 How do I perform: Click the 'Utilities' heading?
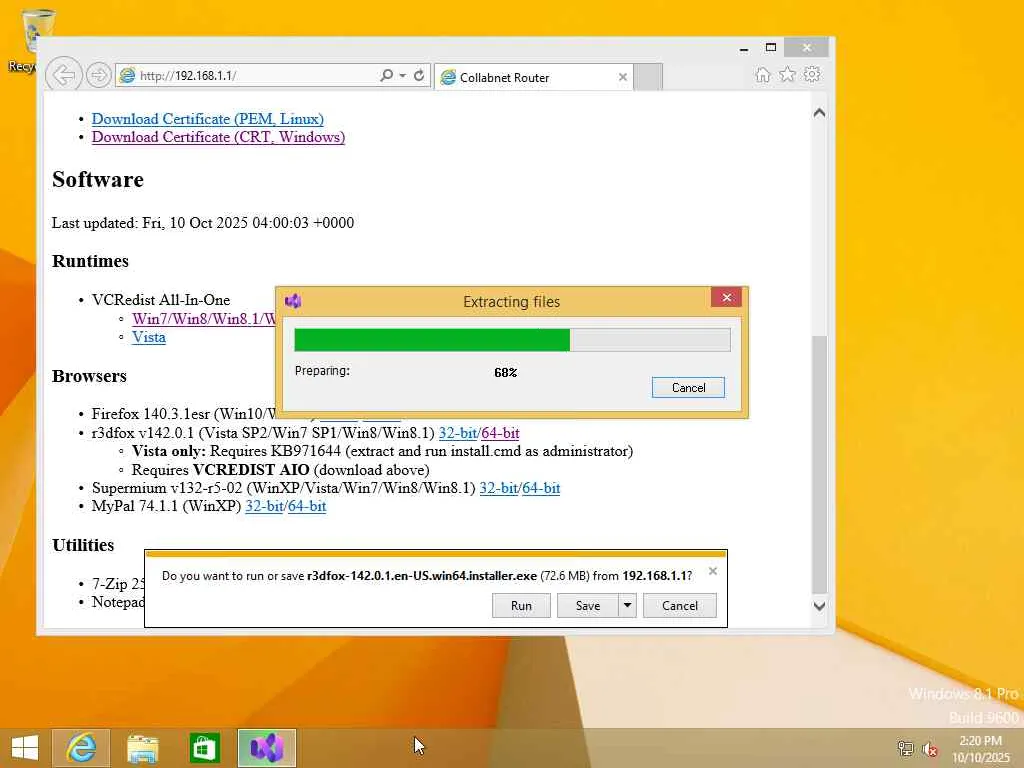pyautogui.click(x=83, y=545)
